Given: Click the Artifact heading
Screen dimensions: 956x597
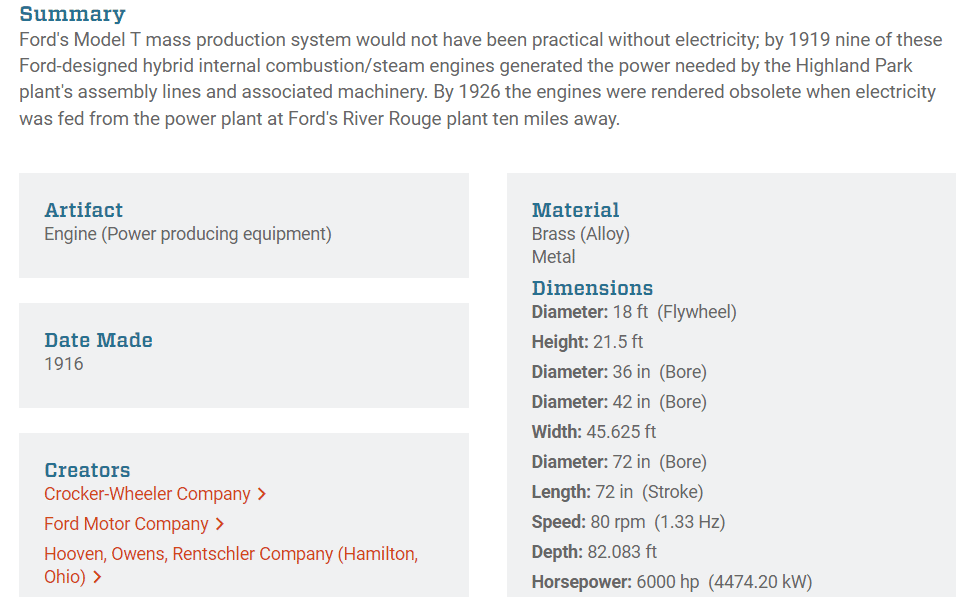Looking at the screenshot, I should (x=83, y=210).
